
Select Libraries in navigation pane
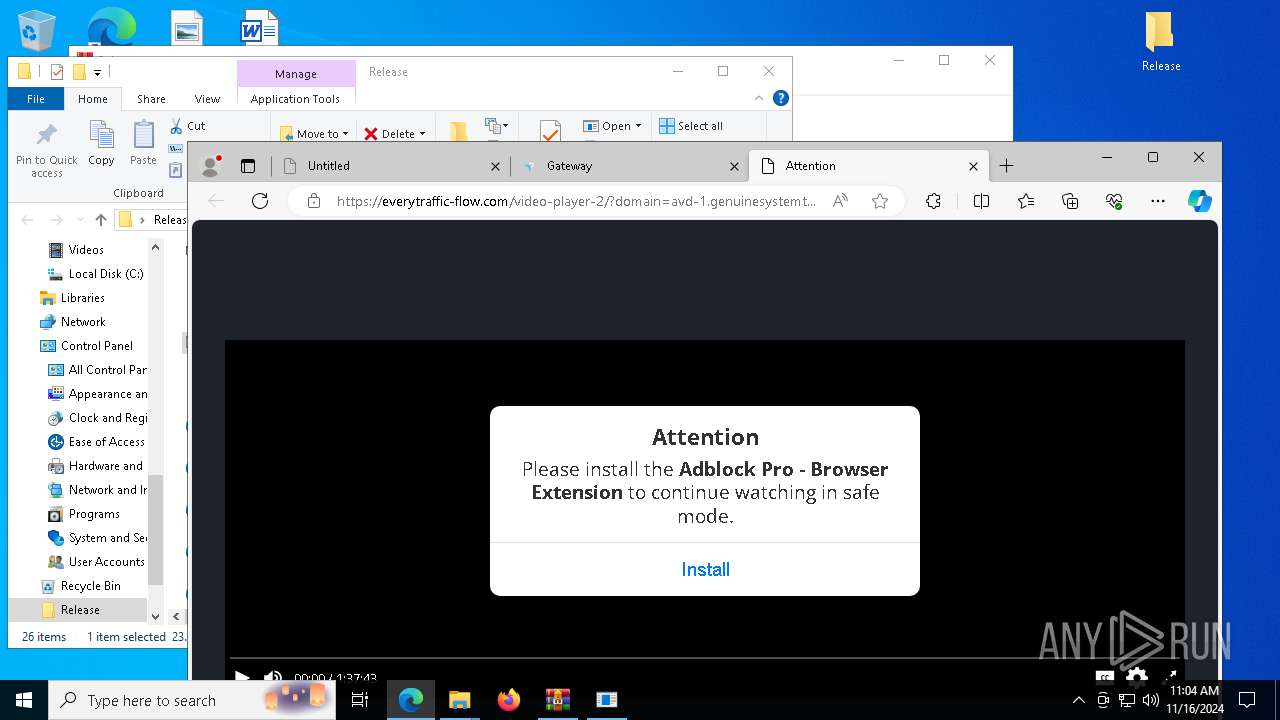[72, 298]
